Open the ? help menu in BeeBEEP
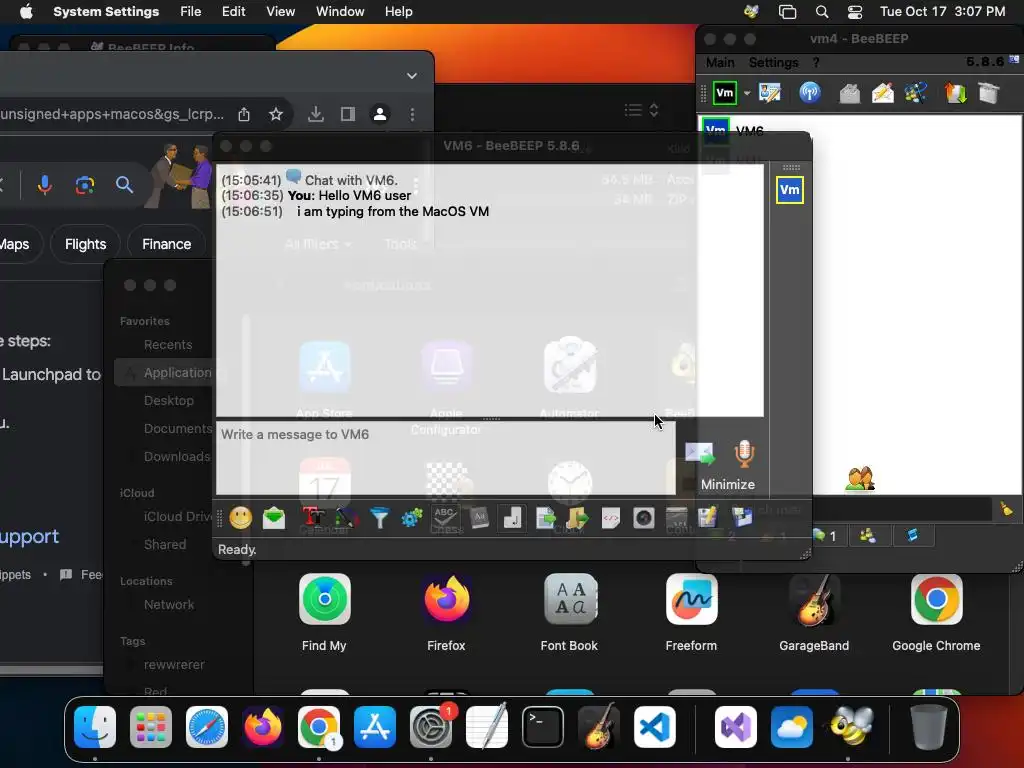This screenshot has height=768, width=1024. coord(816,62)
